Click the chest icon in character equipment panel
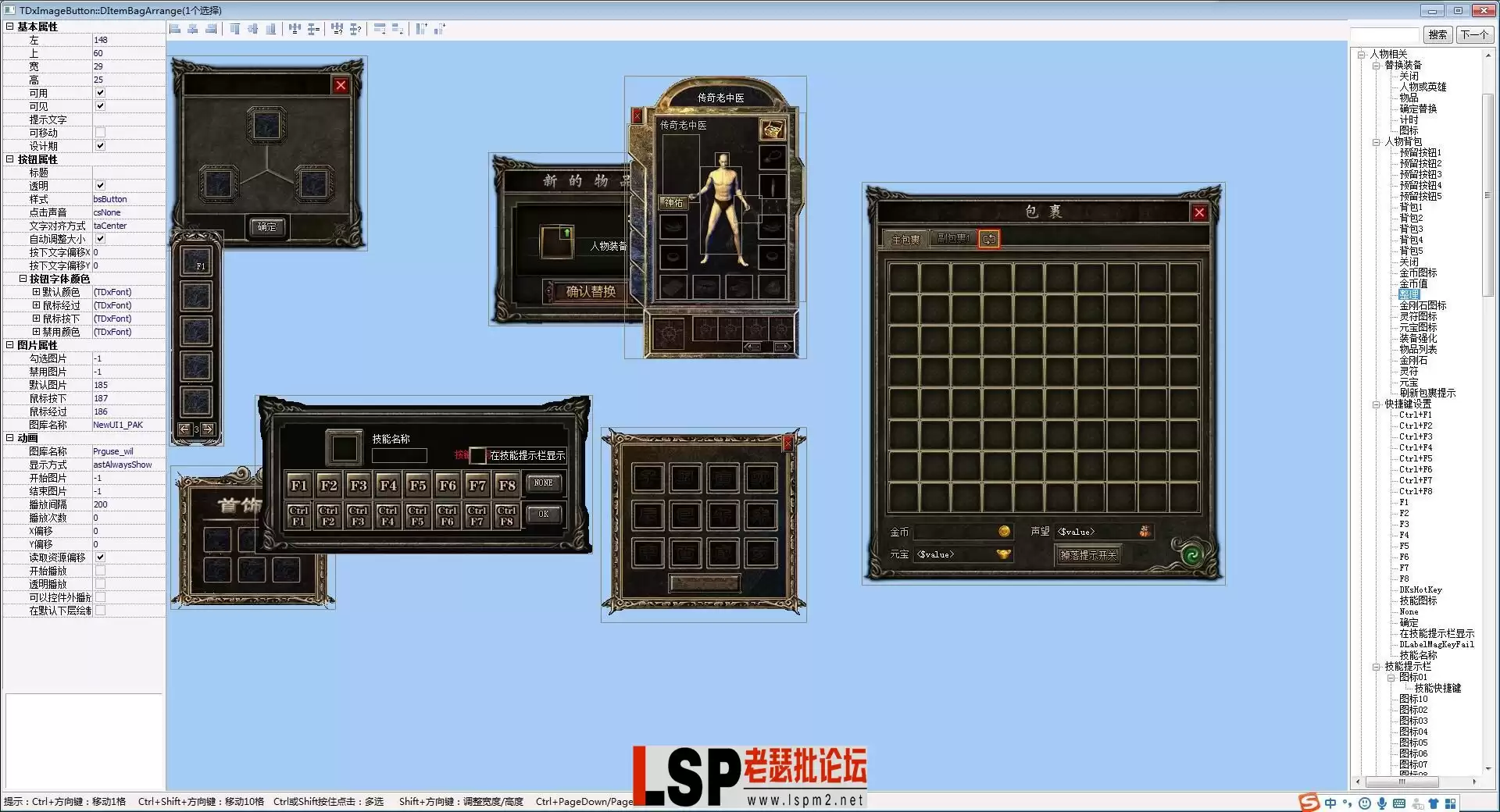This screenshot has width=1500, height=812. pos(772,129)
